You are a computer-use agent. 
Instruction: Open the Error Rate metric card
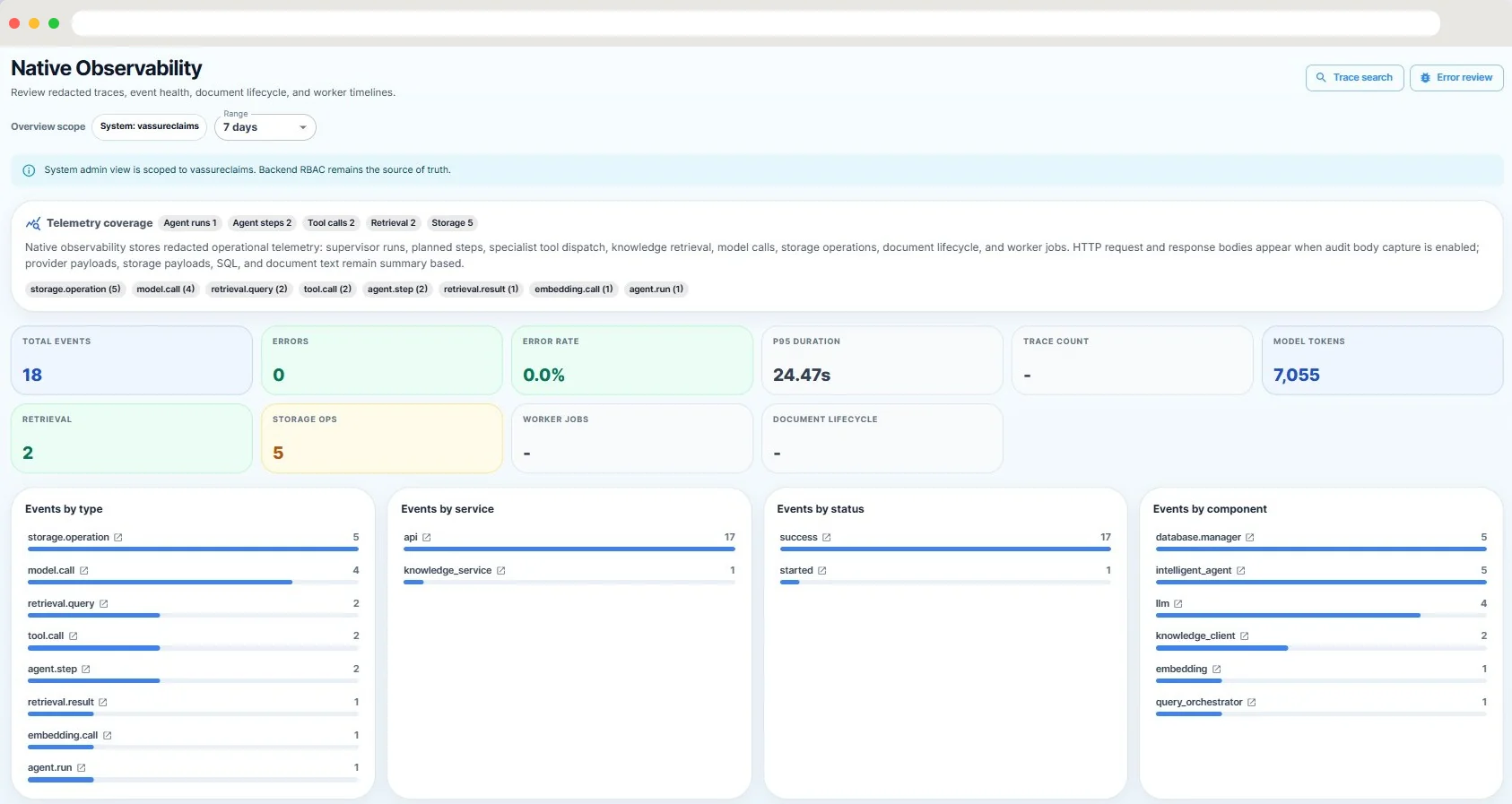click(632, 360)
